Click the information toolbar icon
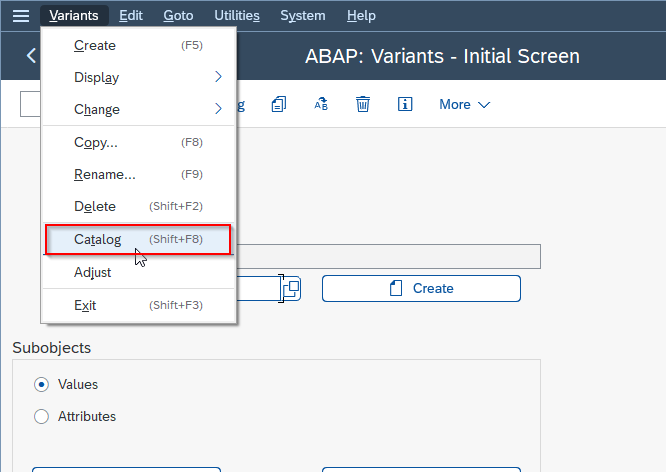The width and height of the screenshot is (666, 472). pyautogui.click(x=405, y=104)
